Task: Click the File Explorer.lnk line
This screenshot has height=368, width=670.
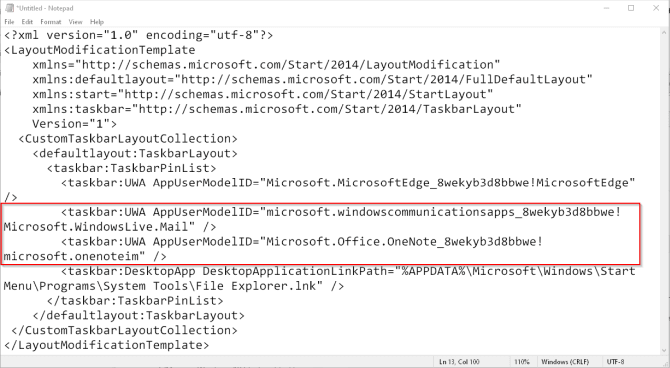Action: 173,286
